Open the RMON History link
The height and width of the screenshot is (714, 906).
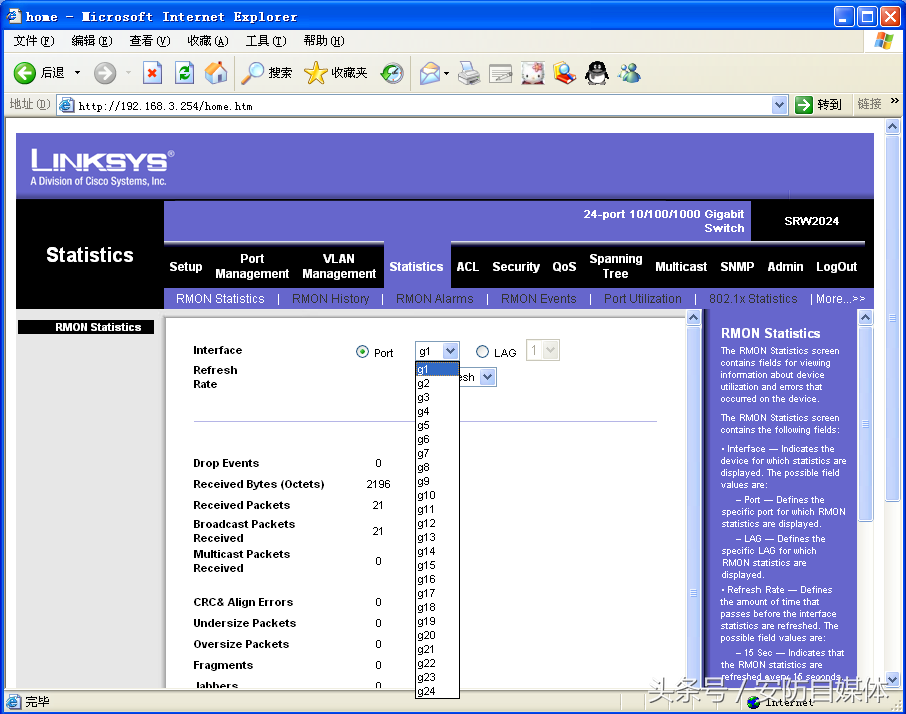click(x=331, y=299)
